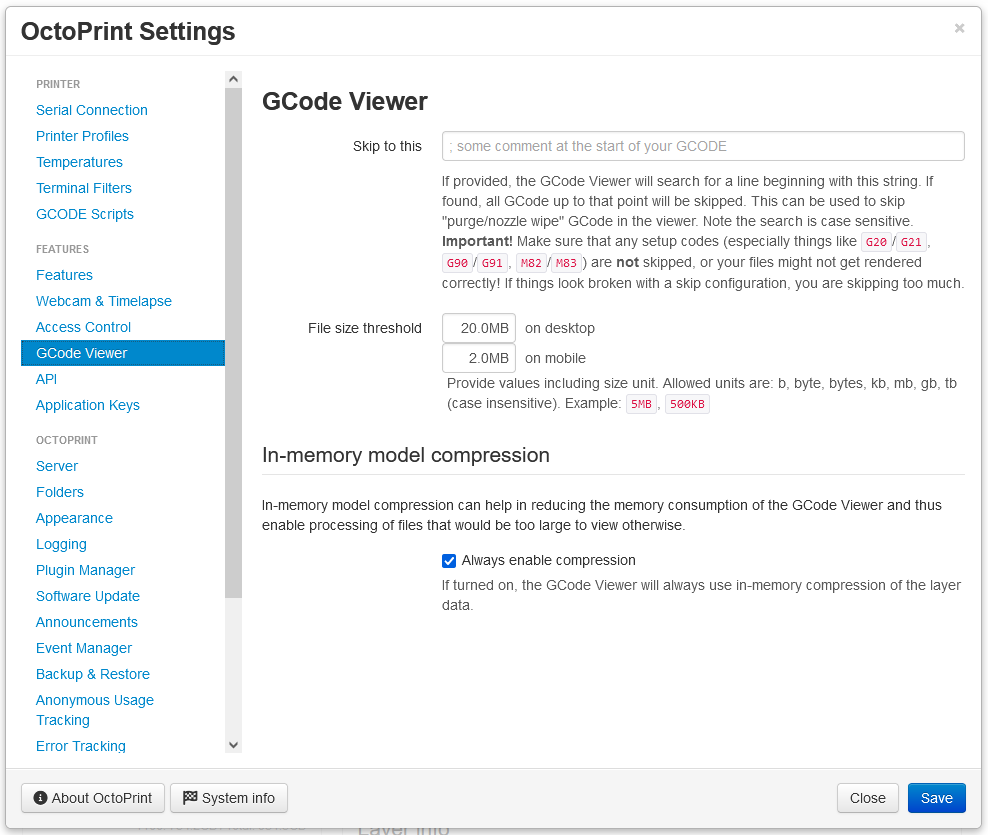Switch to the API settings section
This screenshot has width=988, height=835.
click(x=47, y=379)
